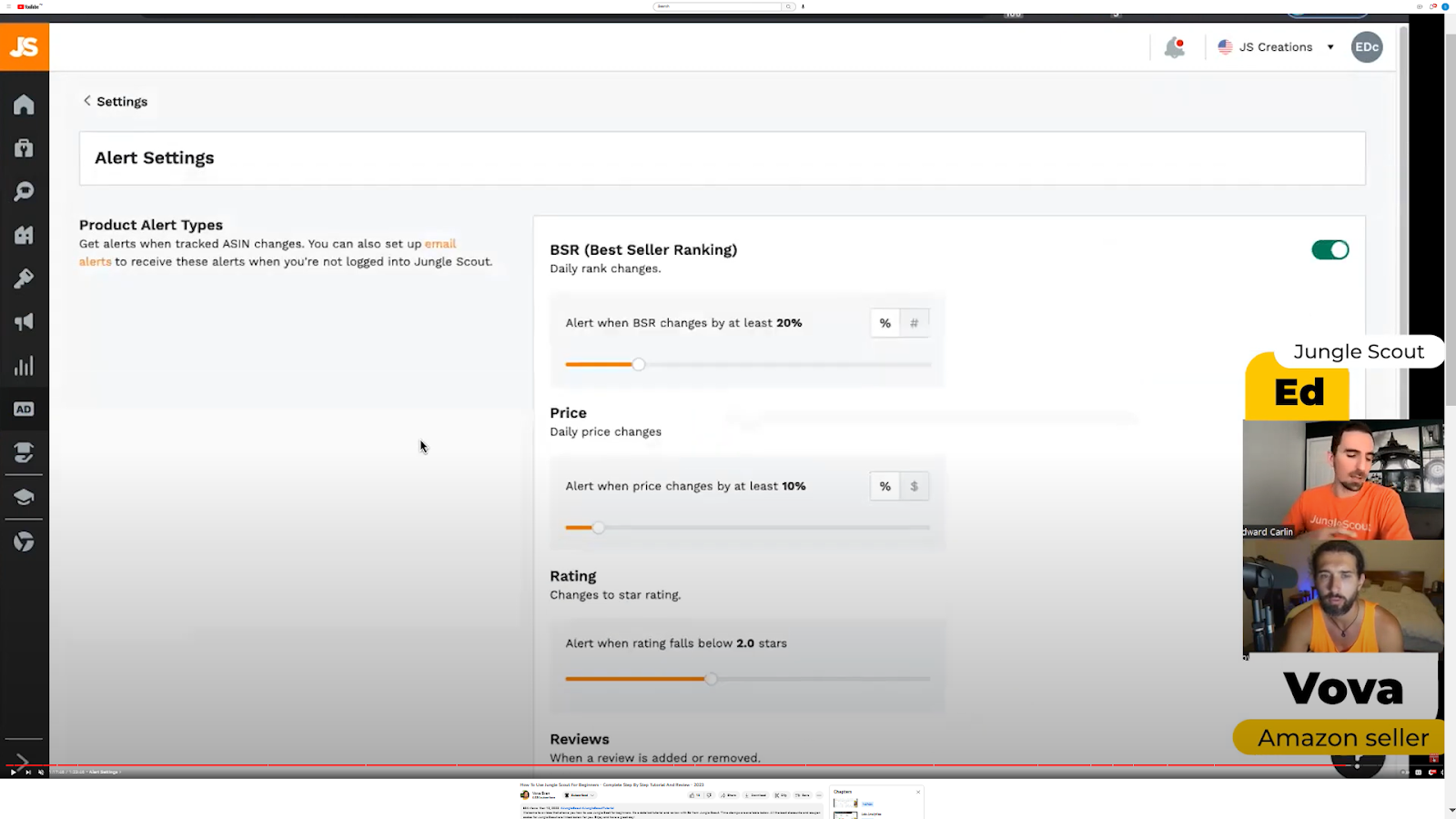Click the 'Product Alert Types' heading
Screen dimensions: 1456x819
[151, 225]
